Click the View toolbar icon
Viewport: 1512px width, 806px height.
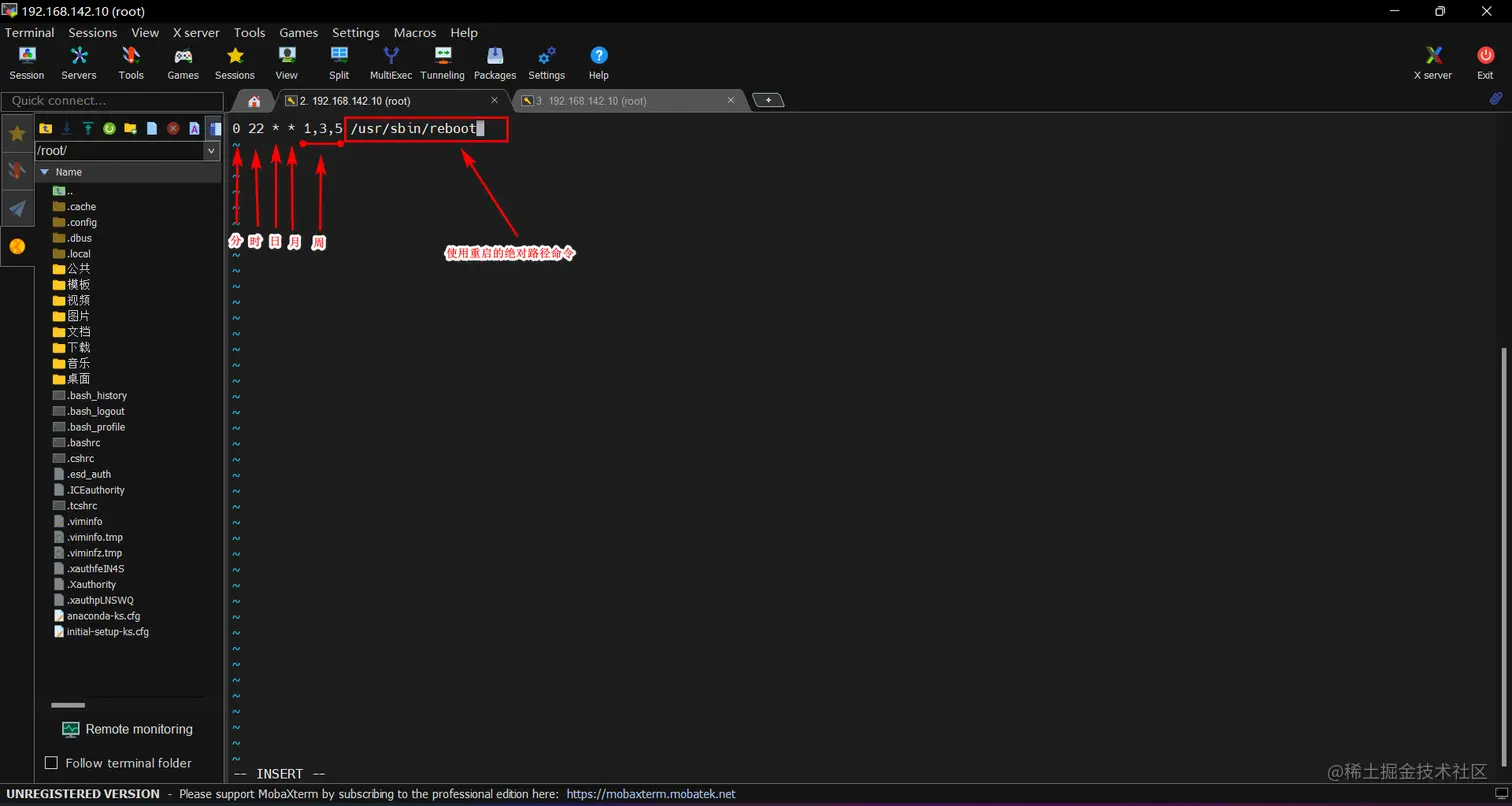(287, 62)
